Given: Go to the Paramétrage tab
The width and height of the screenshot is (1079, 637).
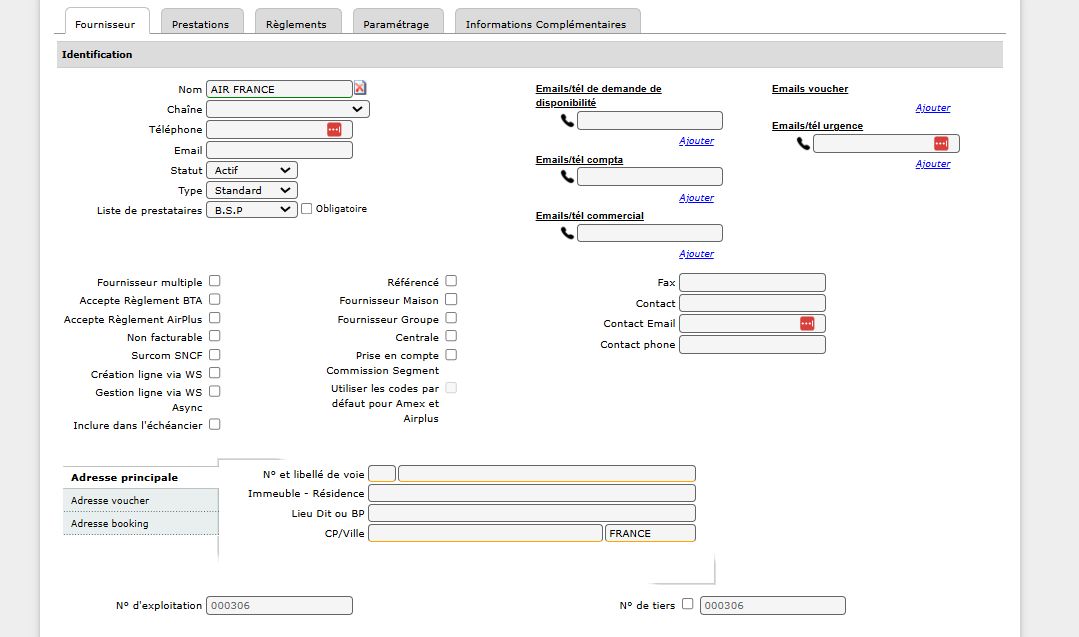Looking at the screenshot, I should click(397, 21).
